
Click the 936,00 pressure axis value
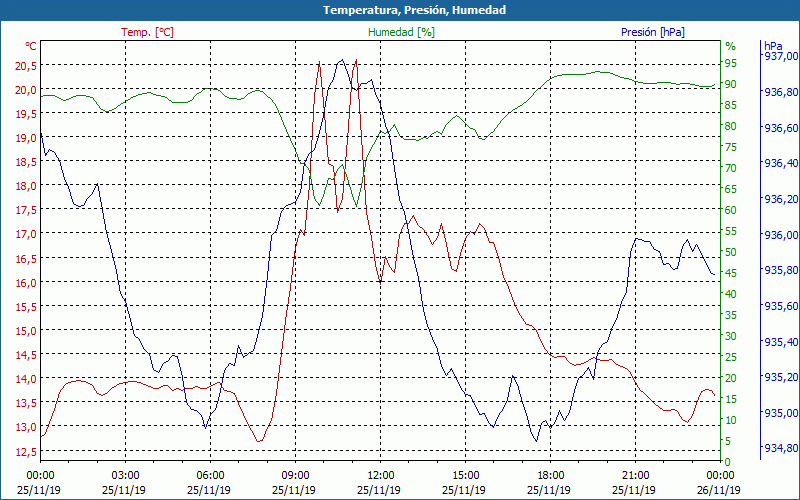point(781,235)
